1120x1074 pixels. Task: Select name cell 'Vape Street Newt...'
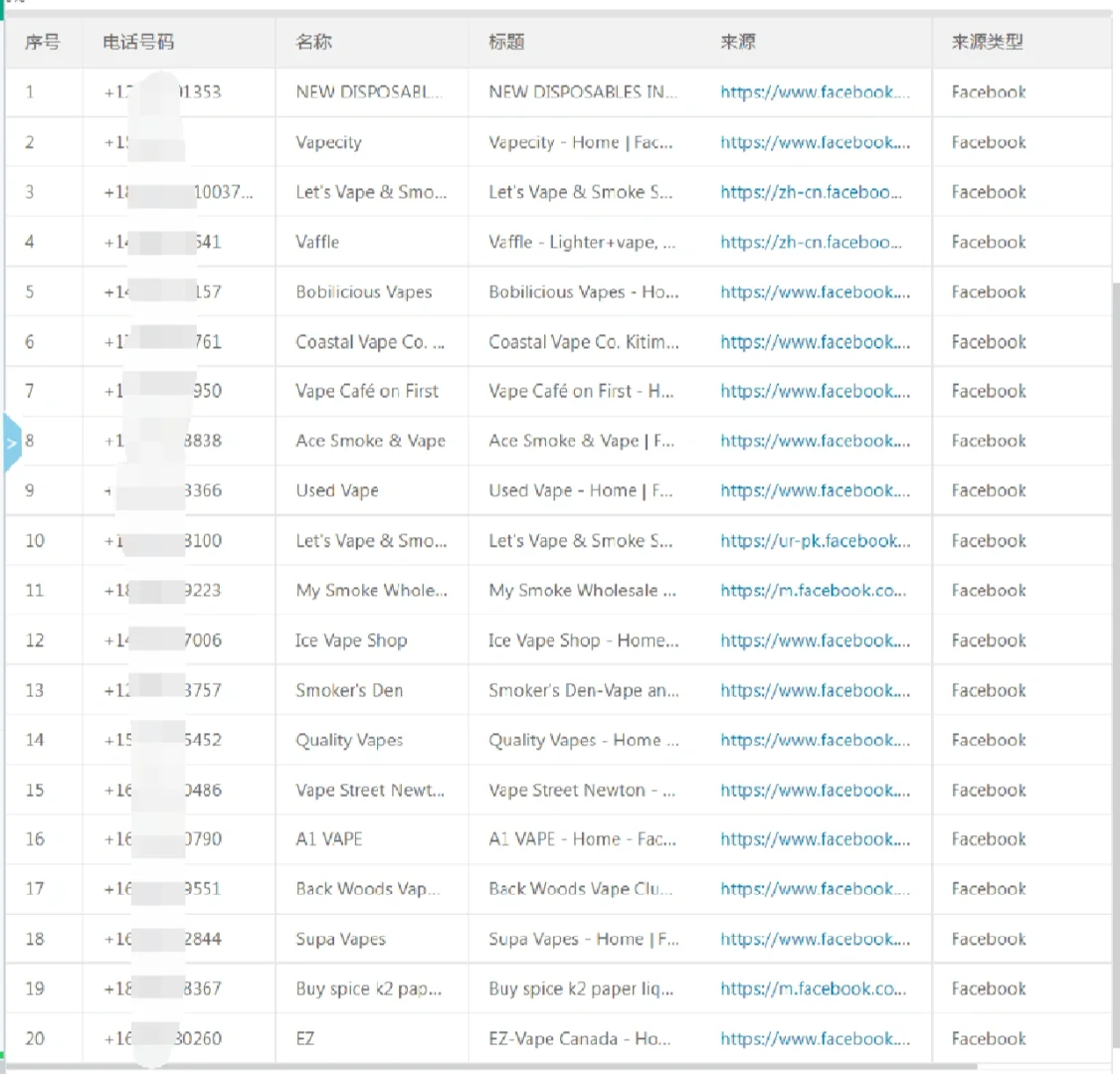[370, 791]
